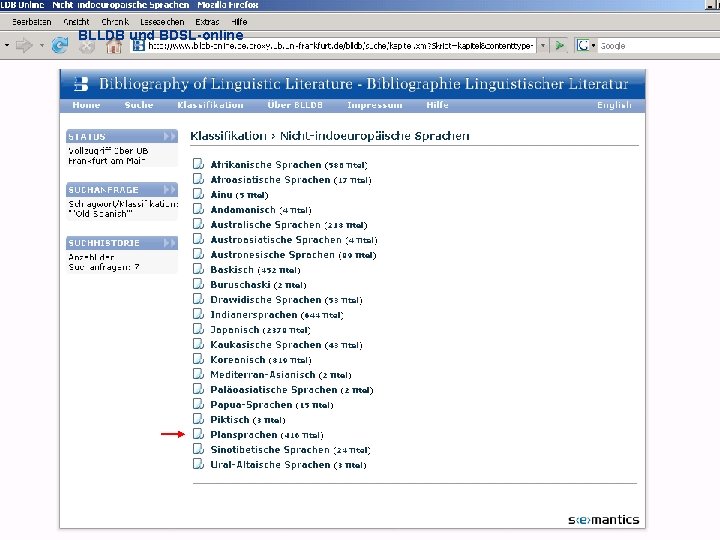
Task: Expand the SUCHANFRAGE sidebar panel arrows
Action: [x=169, y=190]
